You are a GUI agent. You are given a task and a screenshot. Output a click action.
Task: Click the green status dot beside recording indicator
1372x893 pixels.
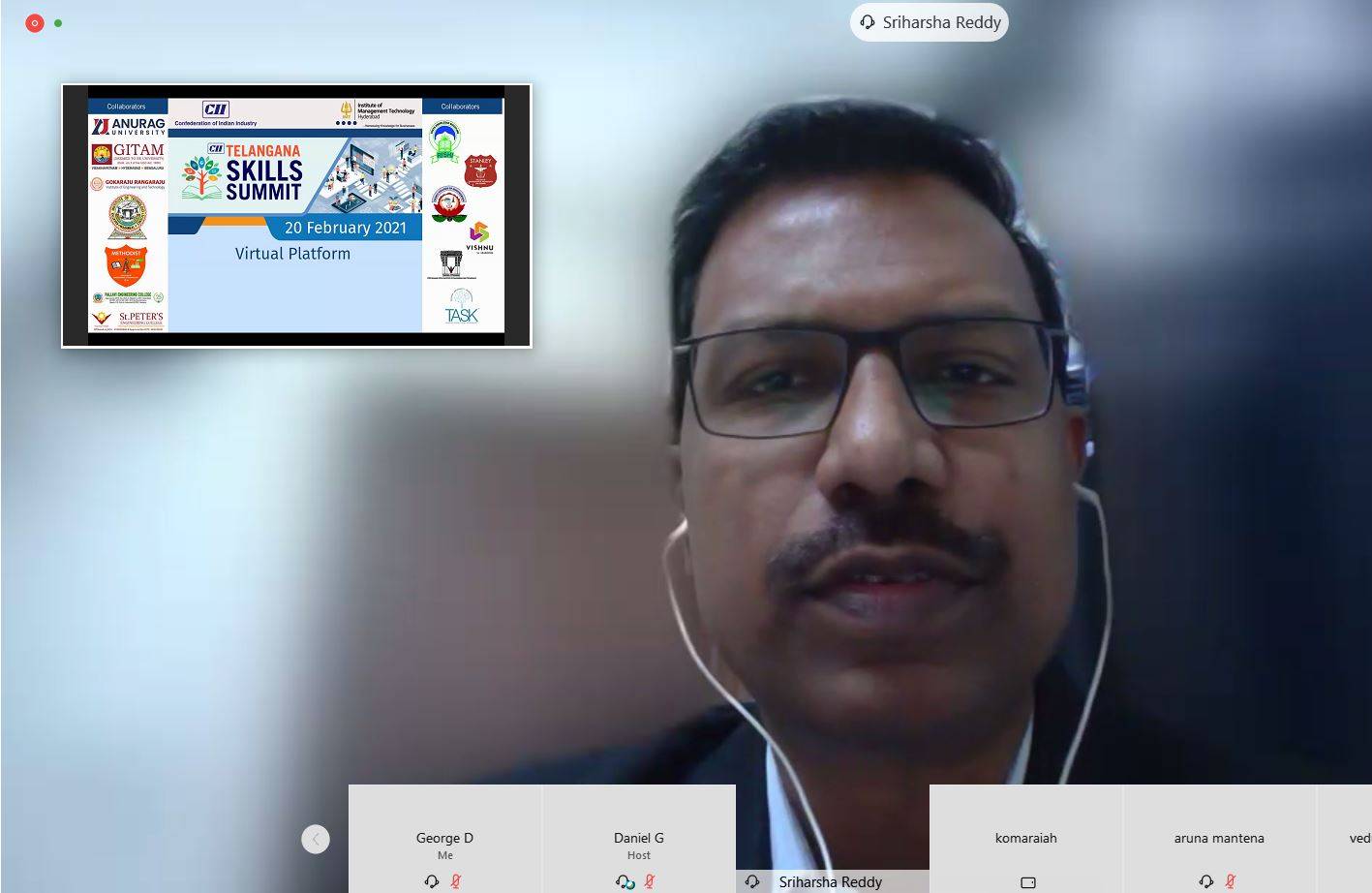[x=58, y=22]
